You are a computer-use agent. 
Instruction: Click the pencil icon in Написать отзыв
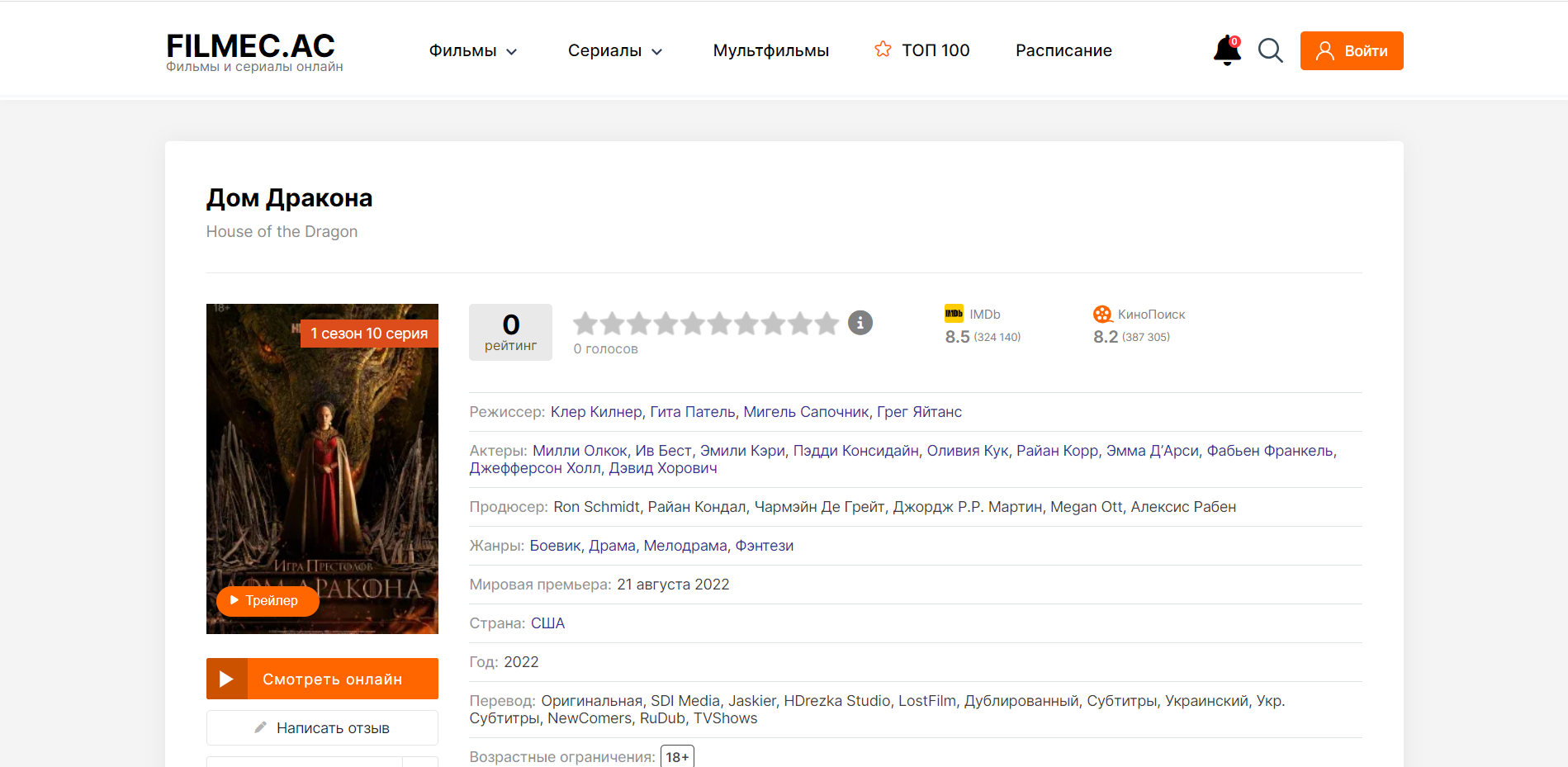pyautogui.click(x=261, y=727)
